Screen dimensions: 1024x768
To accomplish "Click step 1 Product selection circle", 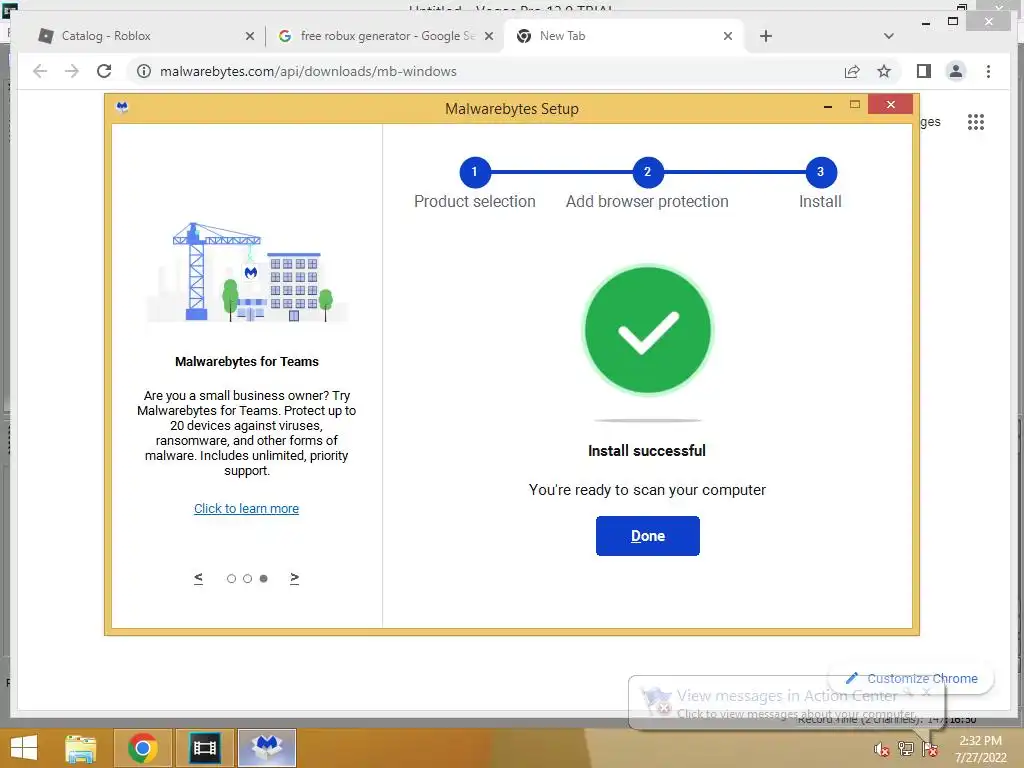I will 475,172.
